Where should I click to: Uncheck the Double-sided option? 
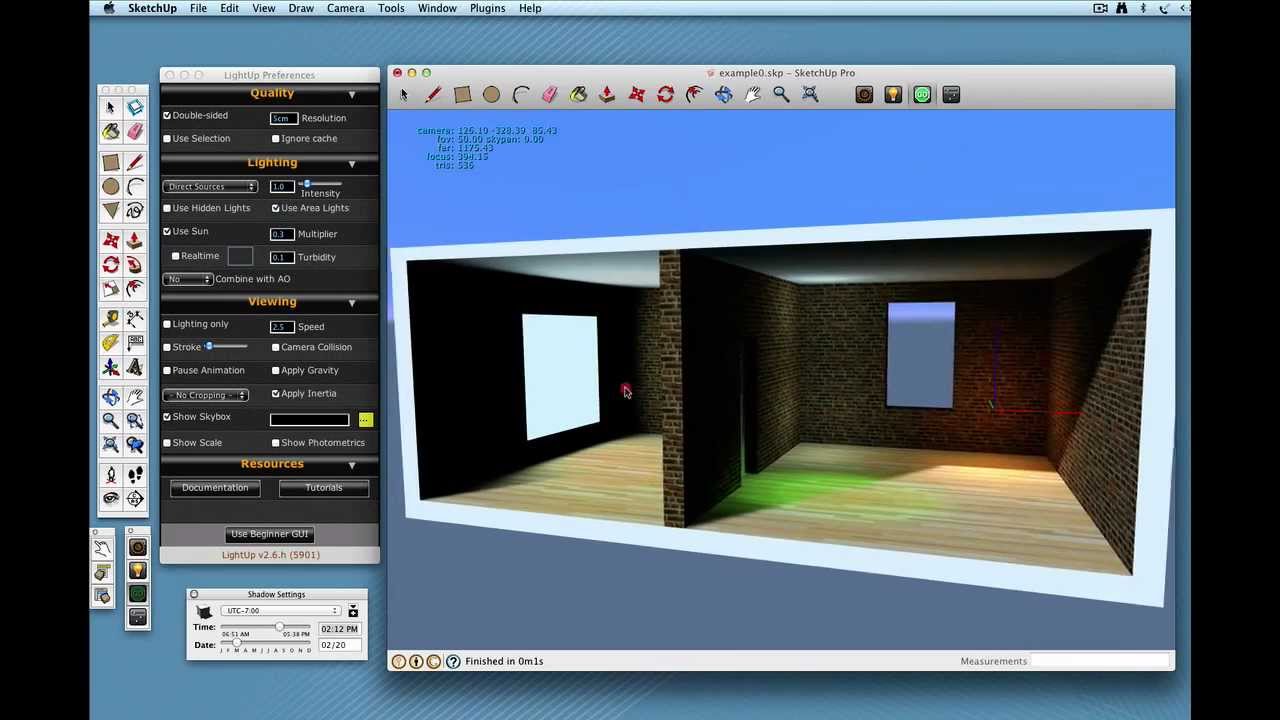pos(167,116)
